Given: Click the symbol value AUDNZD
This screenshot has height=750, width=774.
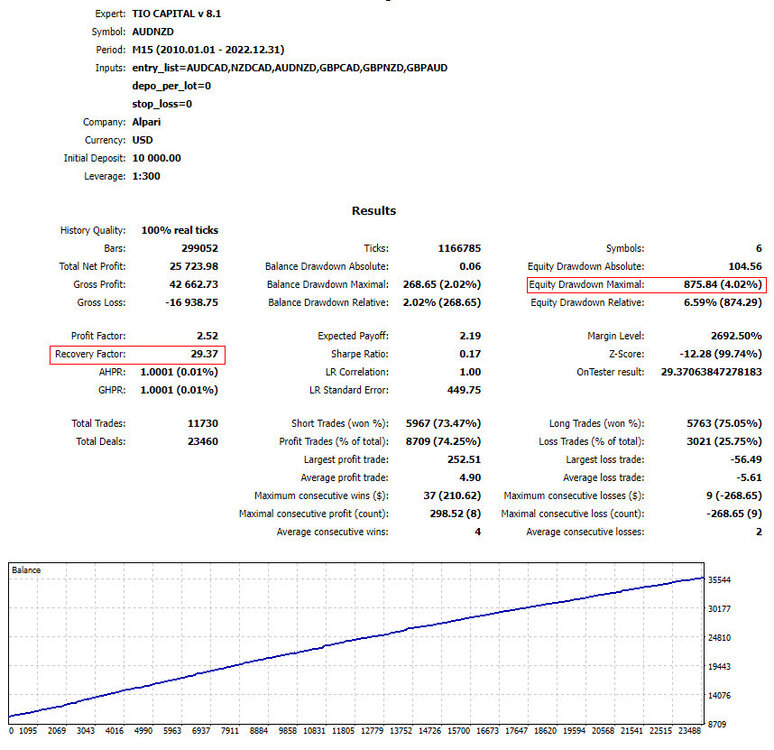Looking at the screenshot, I should tap(153, 32).
